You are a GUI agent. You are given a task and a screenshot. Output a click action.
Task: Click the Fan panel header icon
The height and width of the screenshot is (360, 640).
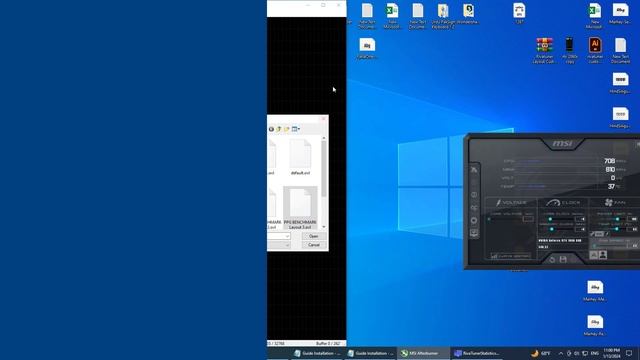[609, 202]
